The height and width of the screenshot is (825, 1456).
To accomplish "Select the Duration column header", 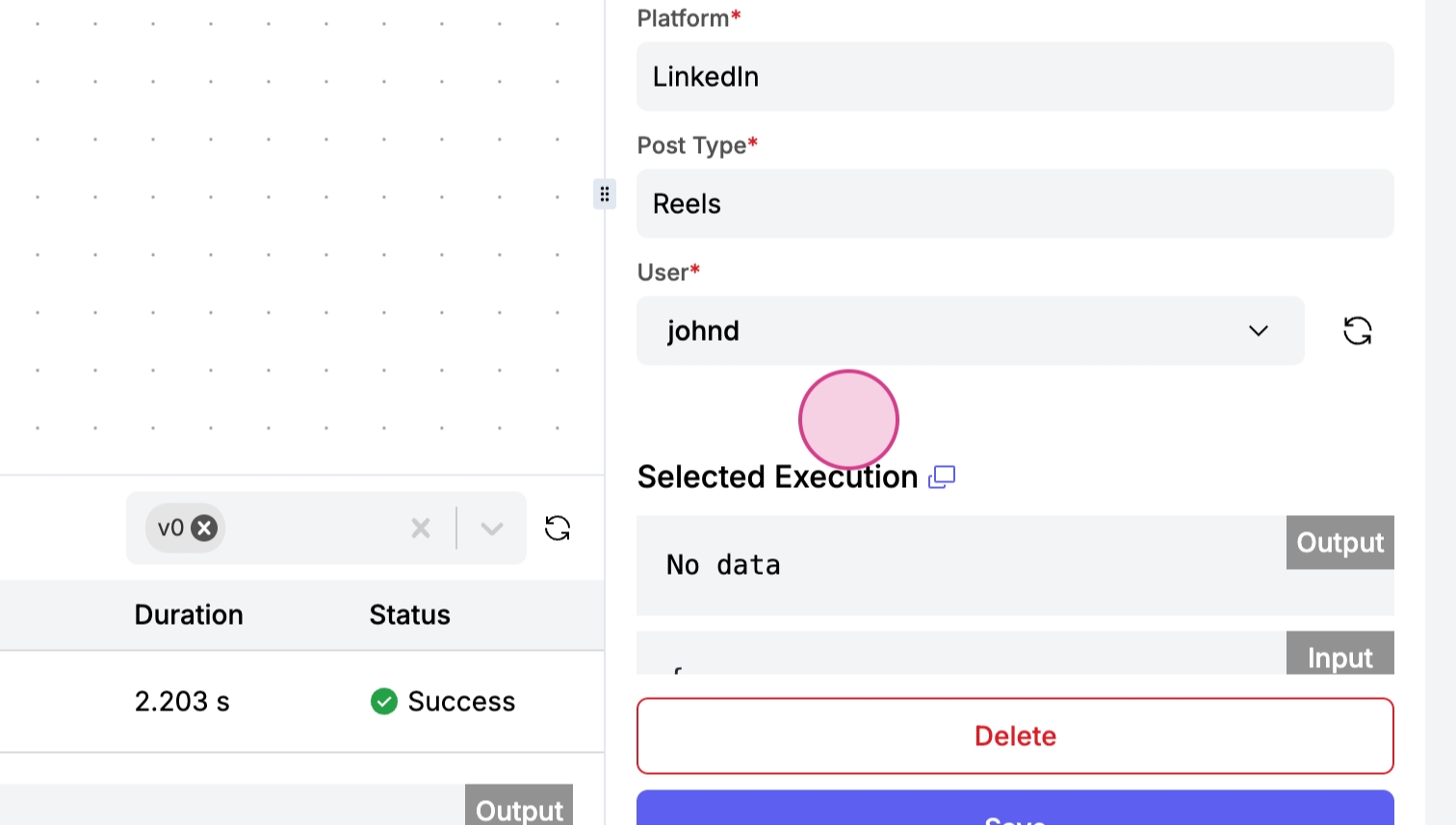I will [189, 615].
